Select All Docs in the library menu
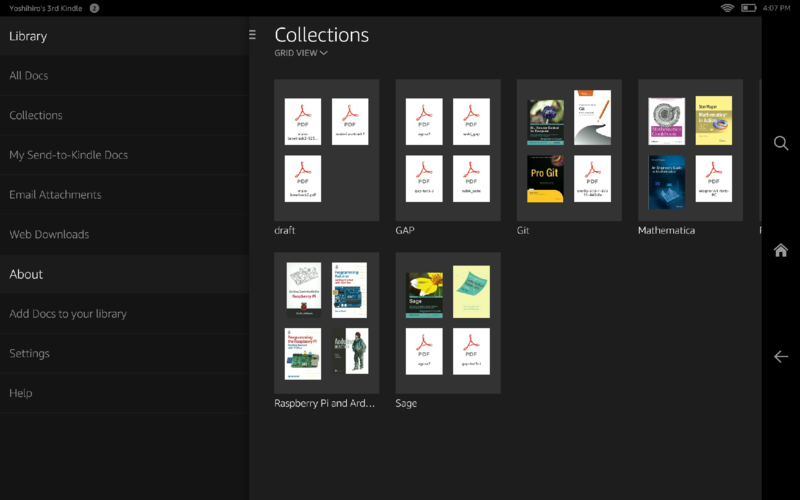The width and height of the screenshot is (800, 500). 124,76
